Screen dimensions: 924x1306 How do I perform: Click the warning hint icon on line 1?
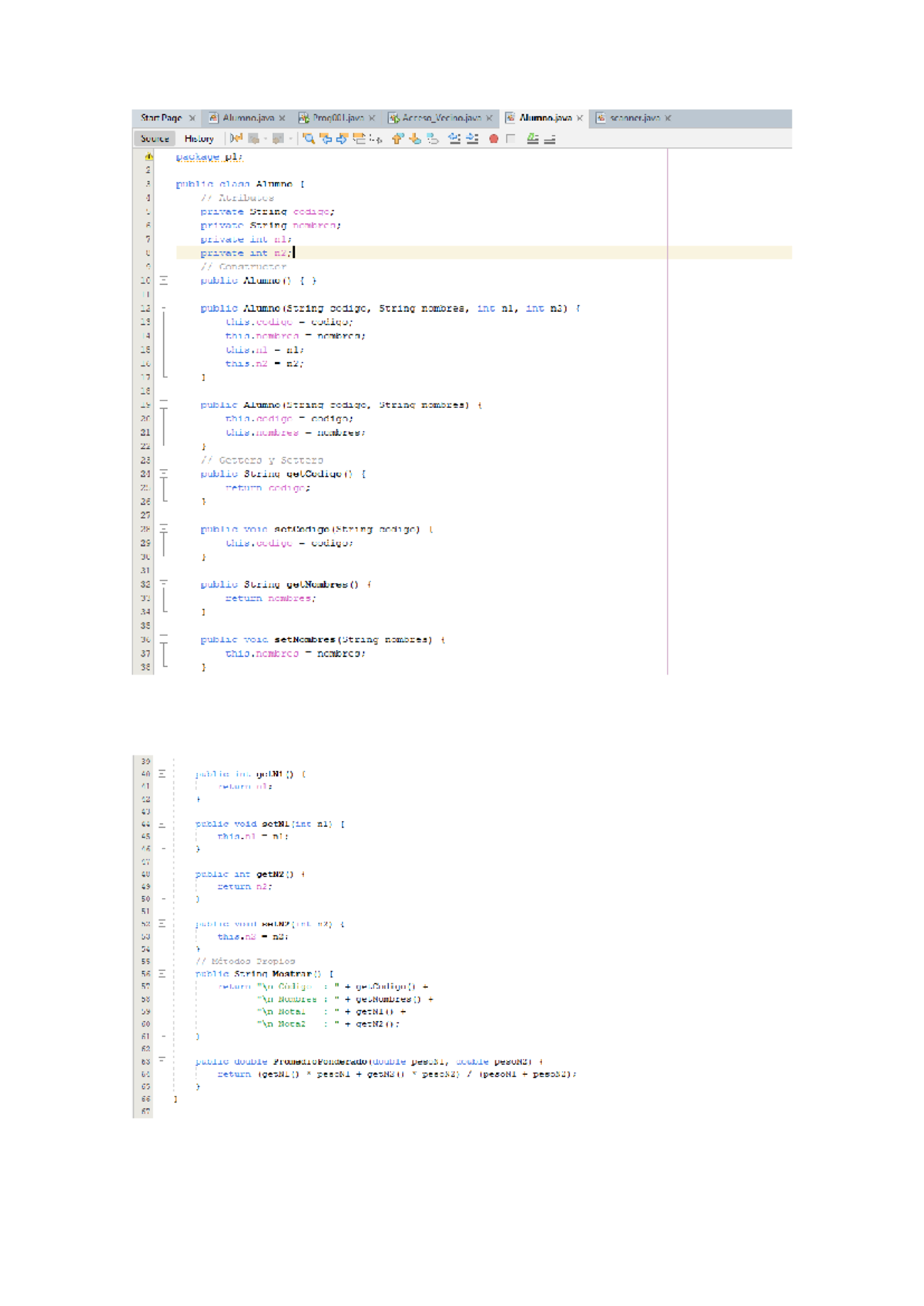[149, 156]
